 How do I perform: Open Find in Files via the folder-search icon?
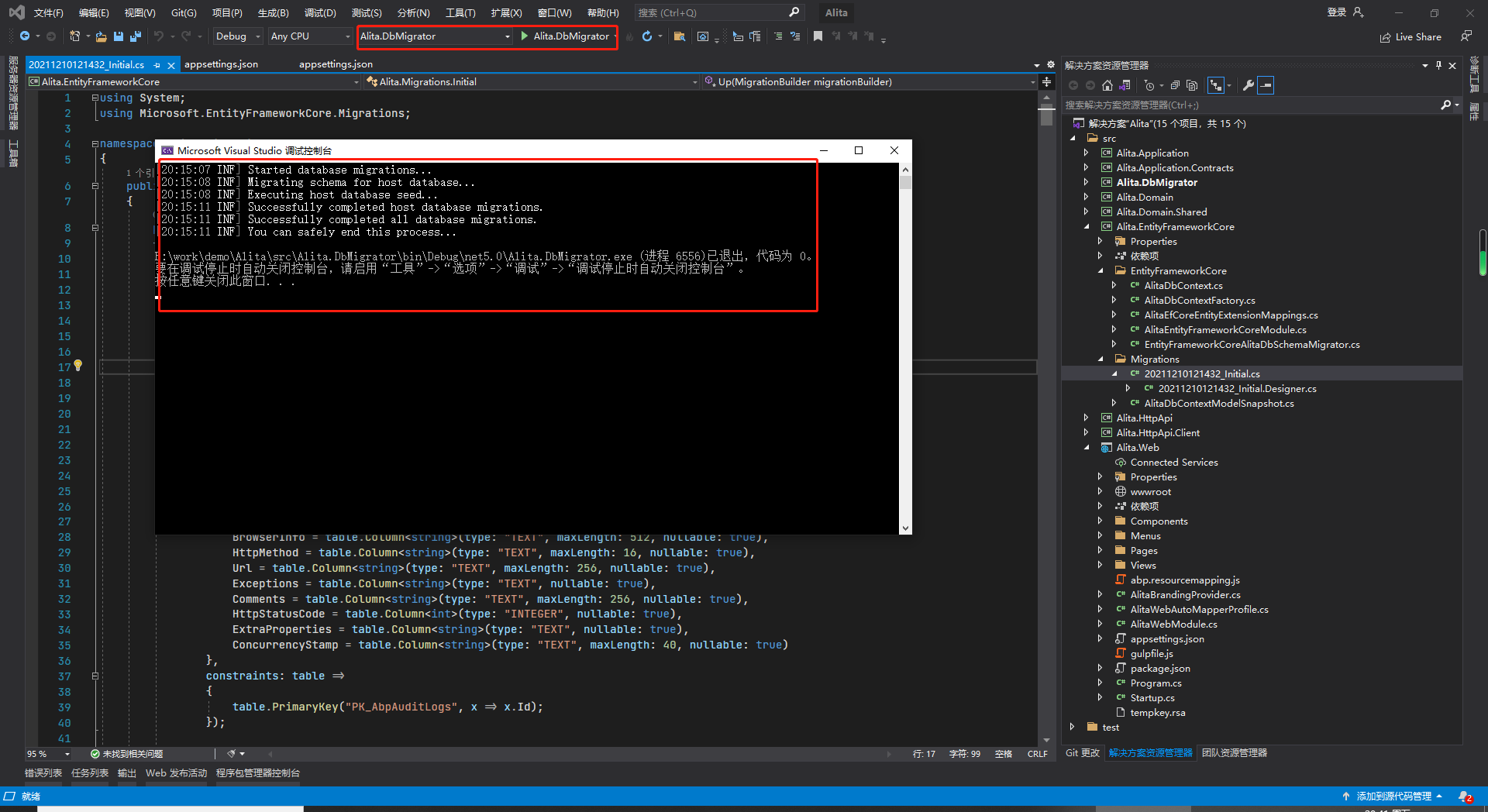(x=680, y=36)
